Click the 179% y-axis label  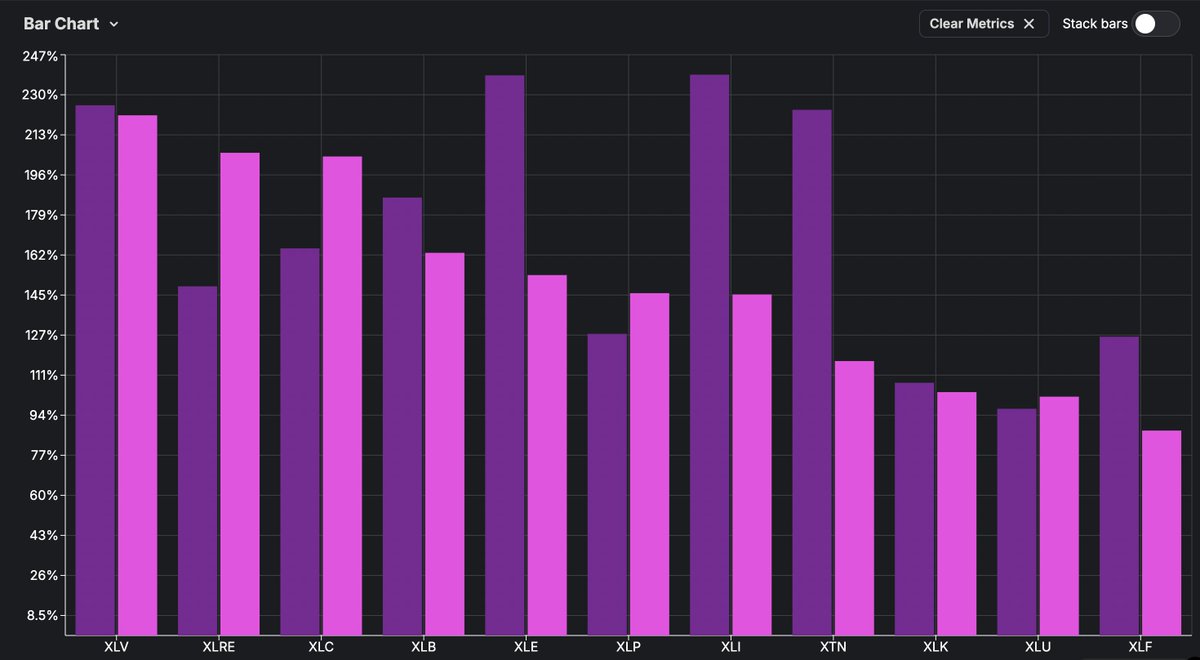click(41, 215)
